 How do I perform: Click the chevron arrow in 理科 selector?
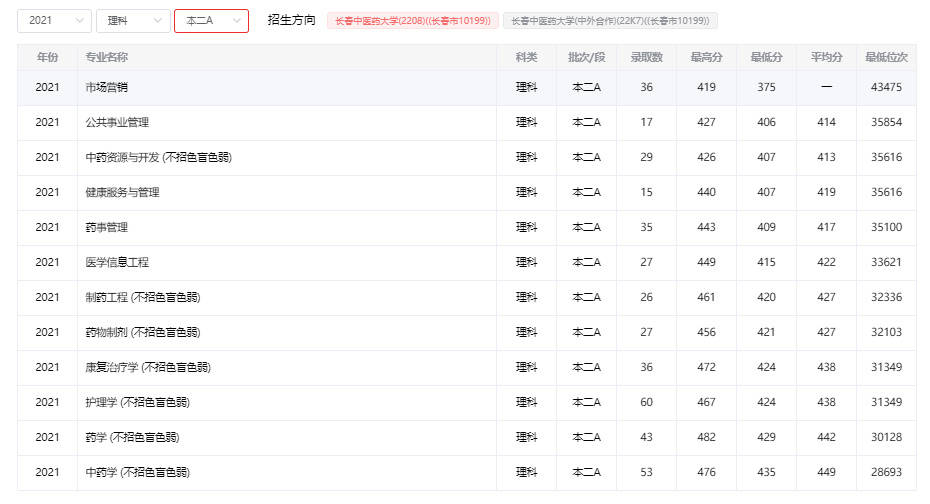158,21
